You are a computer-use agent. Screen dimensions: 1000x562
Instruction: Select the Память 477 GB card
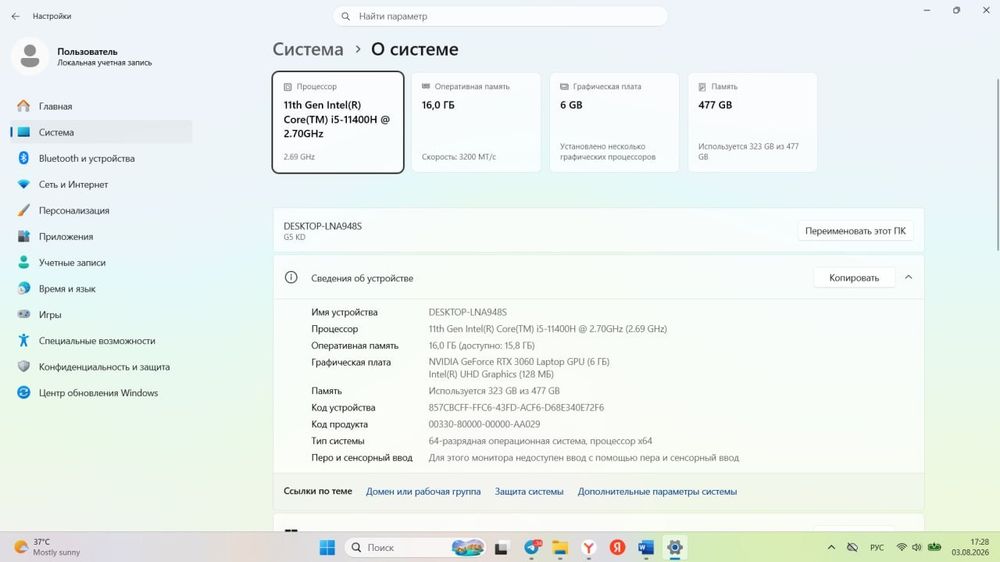753,122
